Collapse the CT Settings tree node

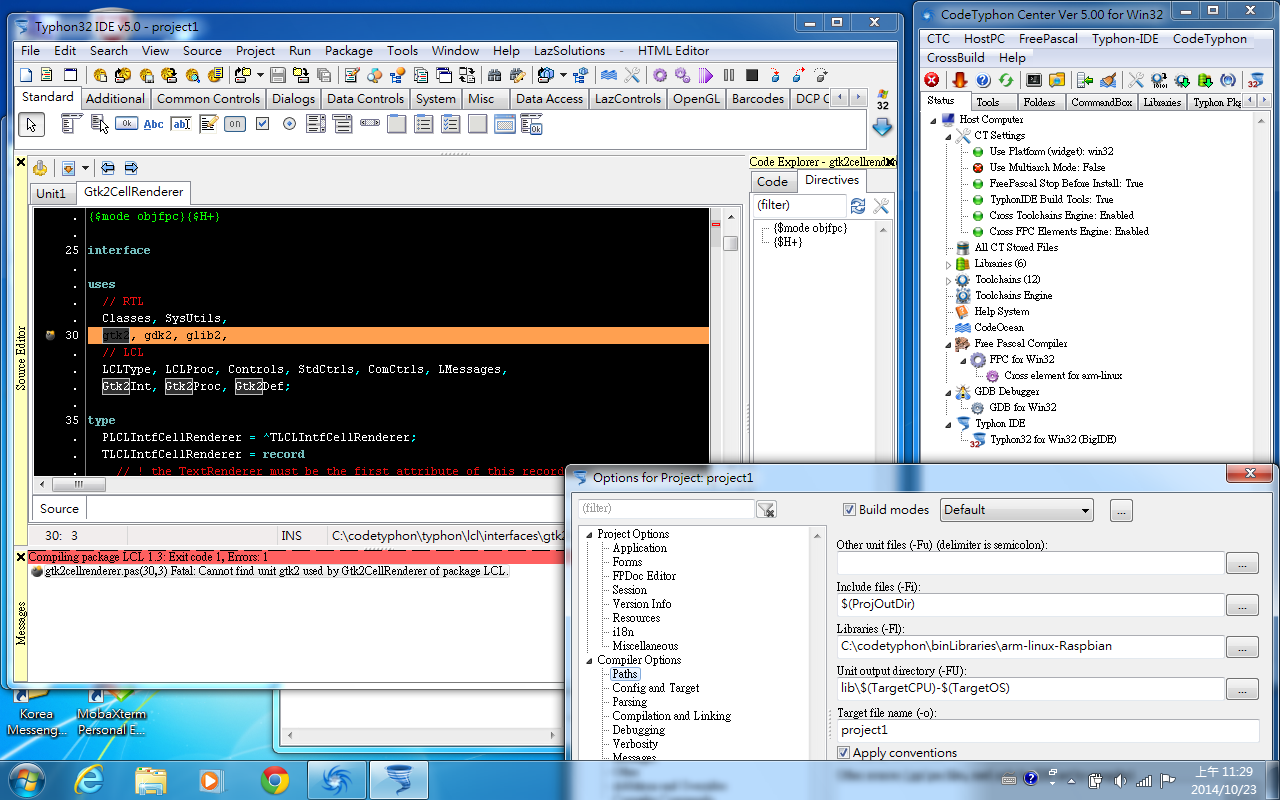click(x=950, y=135)
